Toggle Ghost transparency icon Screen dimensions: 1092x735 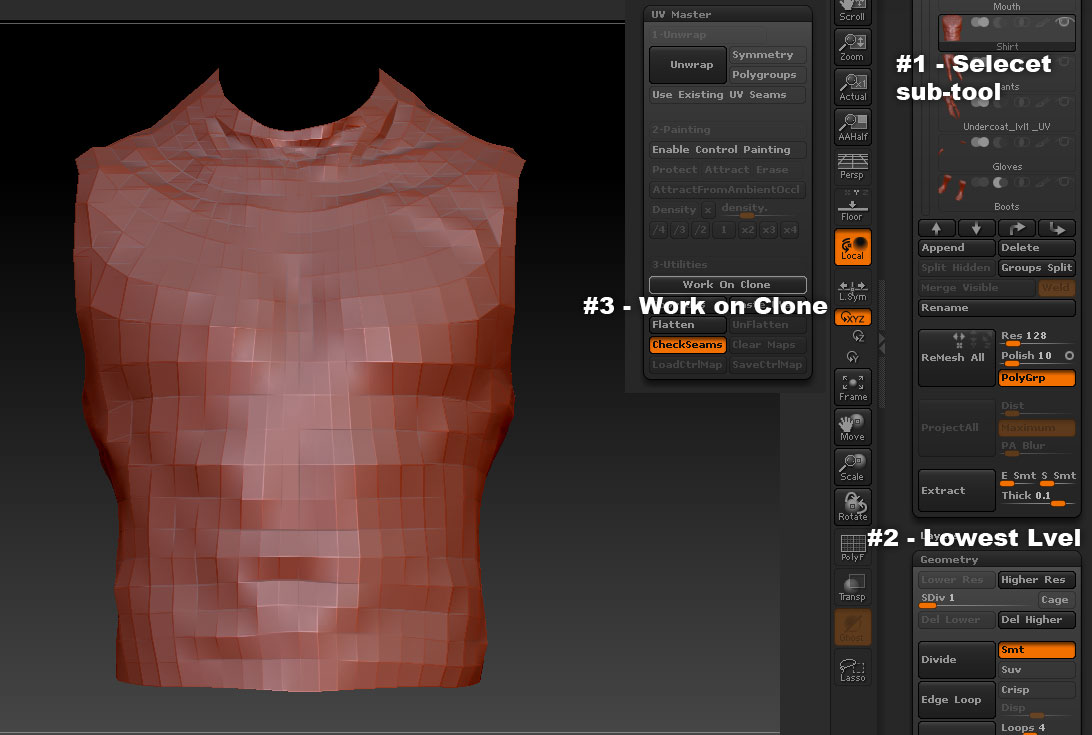pos(852,627)
